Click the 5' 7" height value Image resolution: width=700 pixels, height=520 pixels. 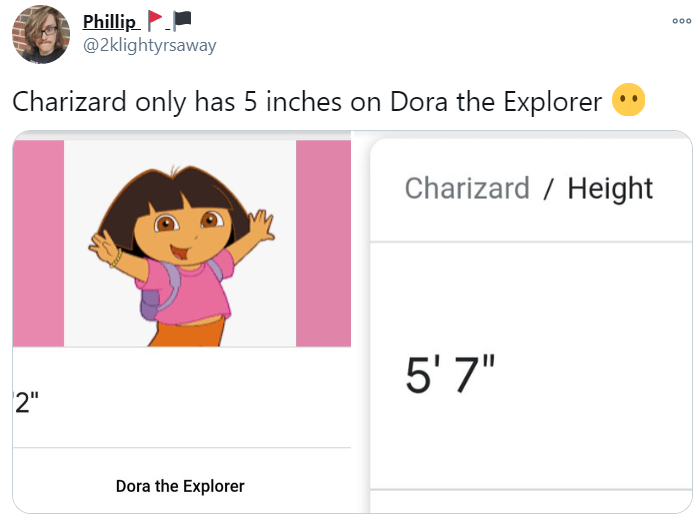pos(450,375)
